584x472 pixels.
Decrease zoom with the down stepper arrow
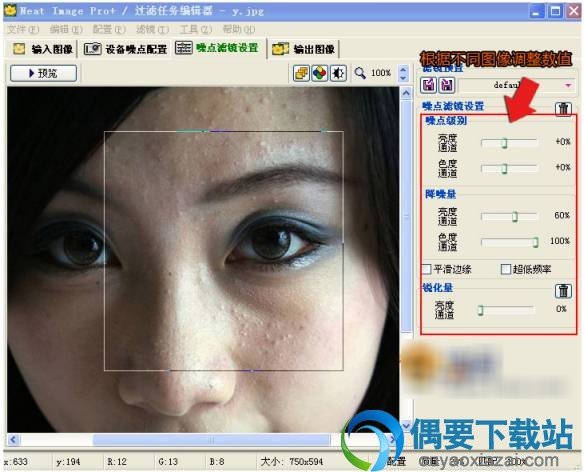click(403, 77)
